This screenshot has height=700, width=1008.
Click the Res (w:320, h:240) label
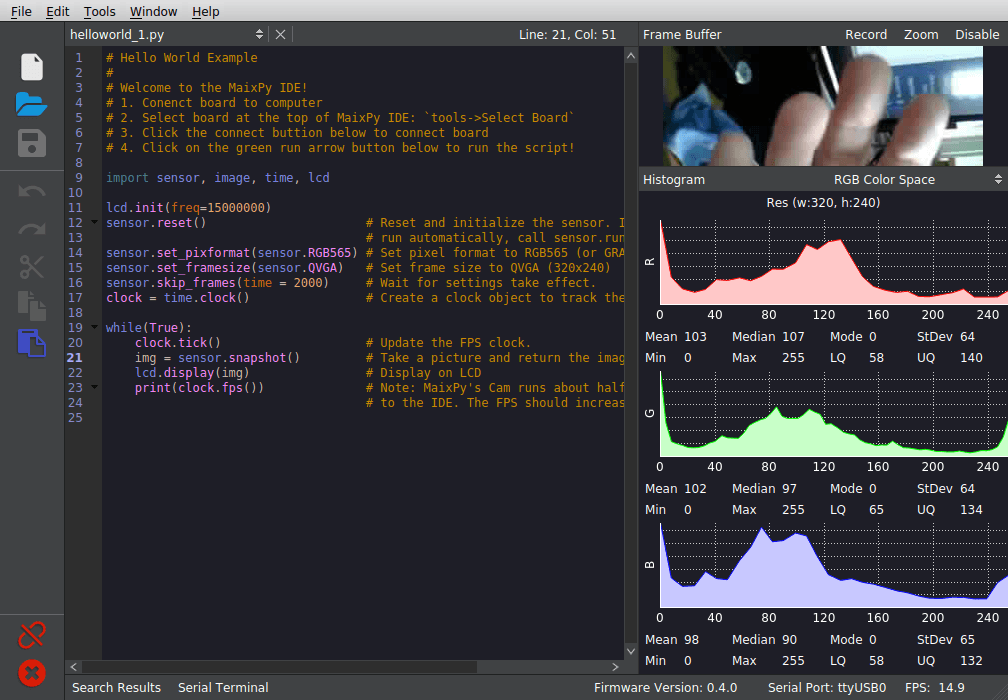(x=823, y=202)
